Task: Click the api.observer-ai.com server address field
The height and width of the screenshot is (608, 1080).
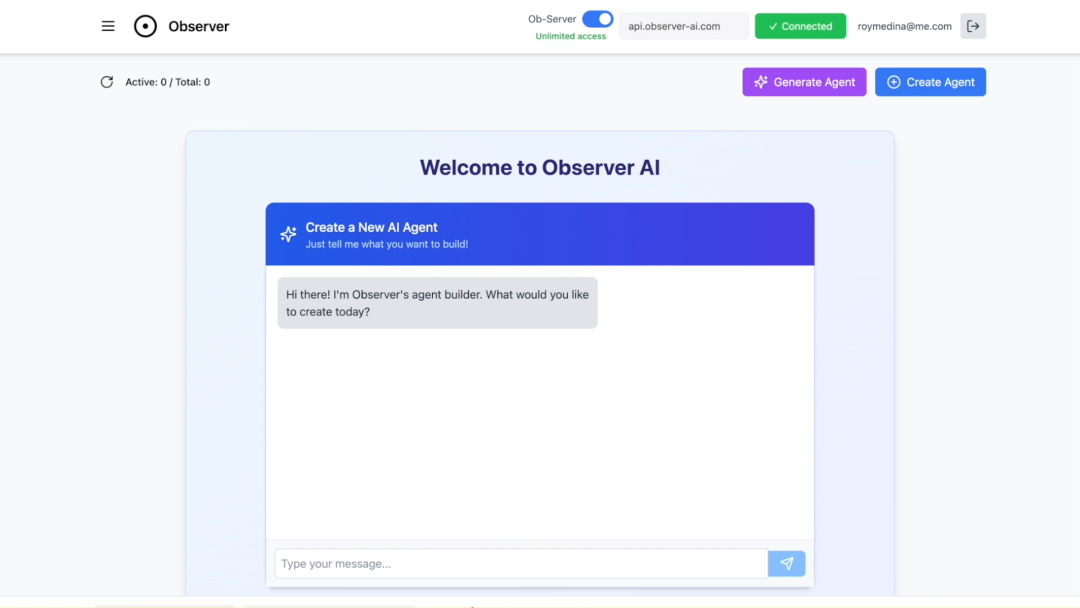Action: coord(683,26)
